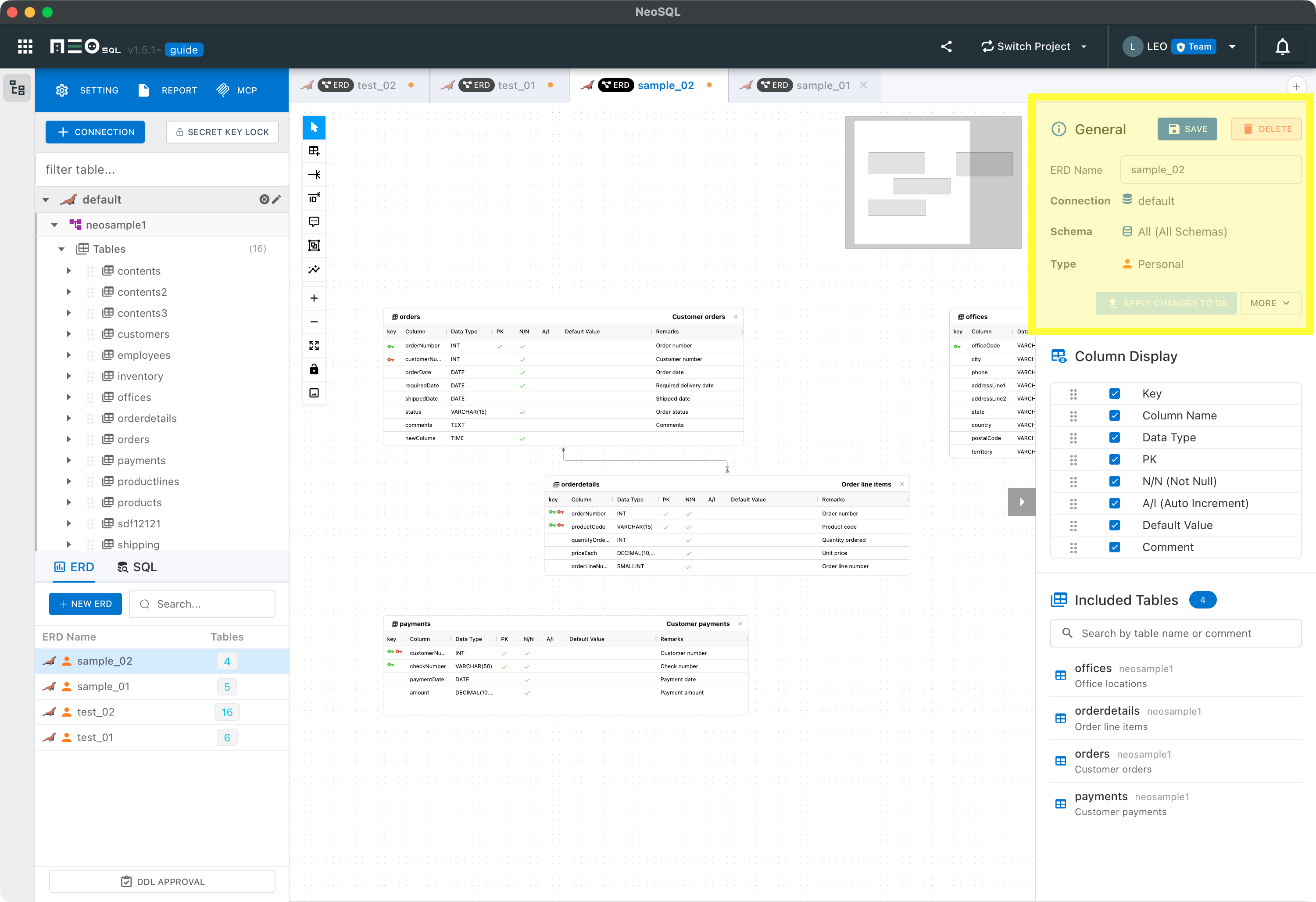This screenshot has height=902, width=1316.
Task: Open the Switch Project dropdown
Action: (x=1033, y=47)
